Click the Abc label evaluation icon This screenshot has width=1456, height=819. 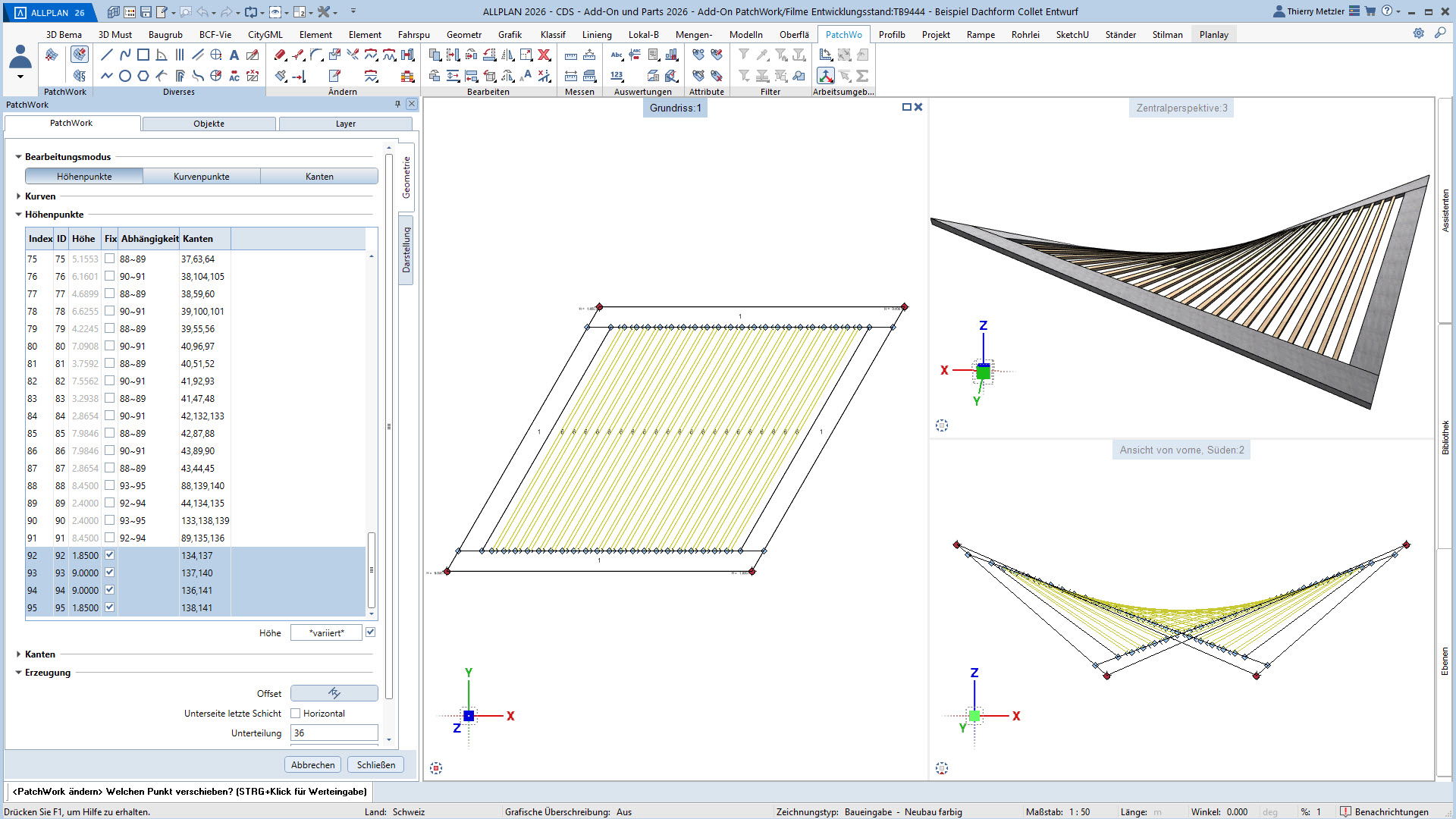[x=617, y=55]
